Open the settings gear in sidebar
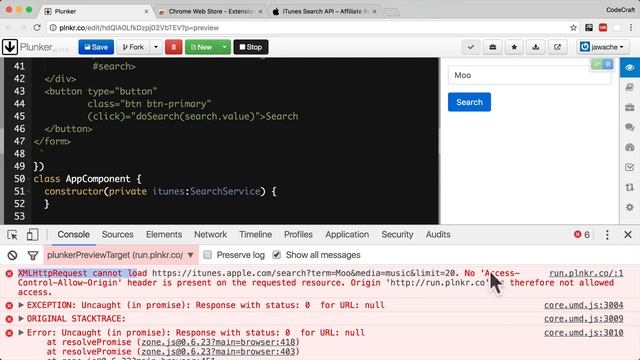Image resolution: width=640 pixels, height=360 pixels. 629,207
